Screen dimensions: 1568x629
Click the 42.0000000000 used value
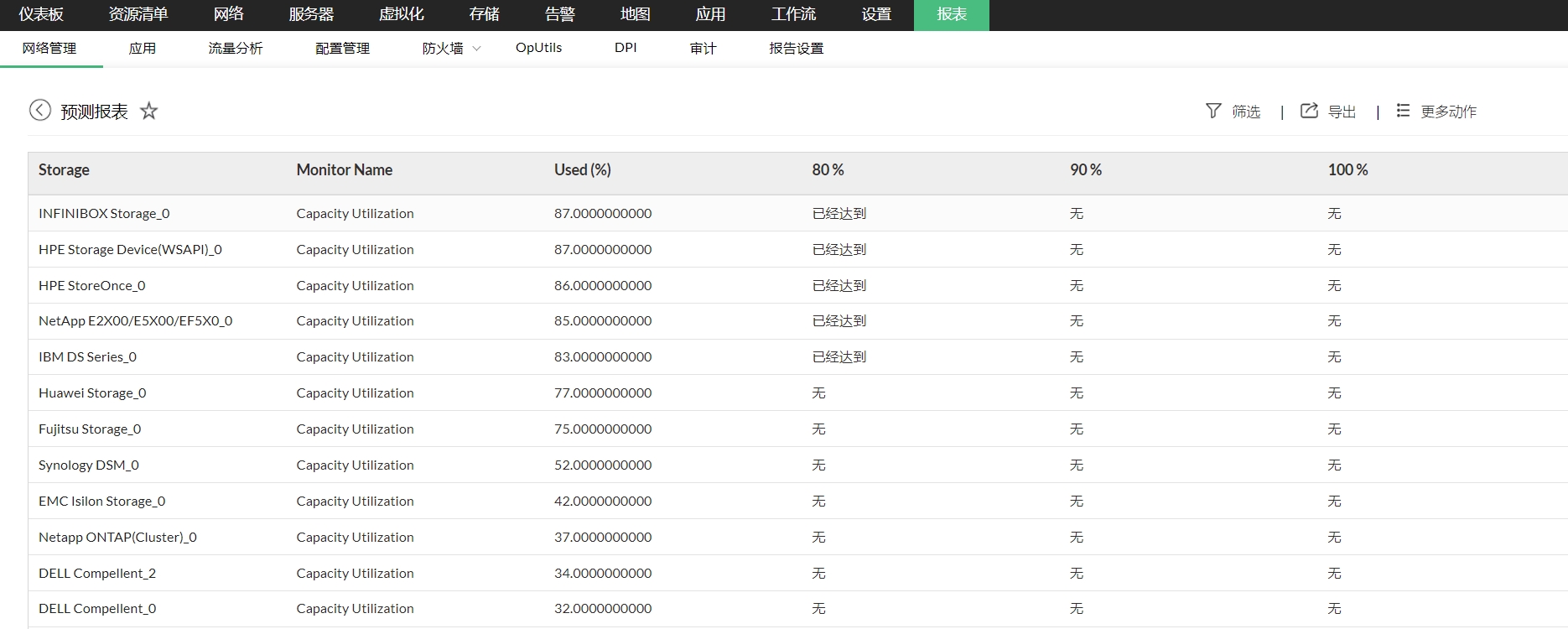coord(603,502)
